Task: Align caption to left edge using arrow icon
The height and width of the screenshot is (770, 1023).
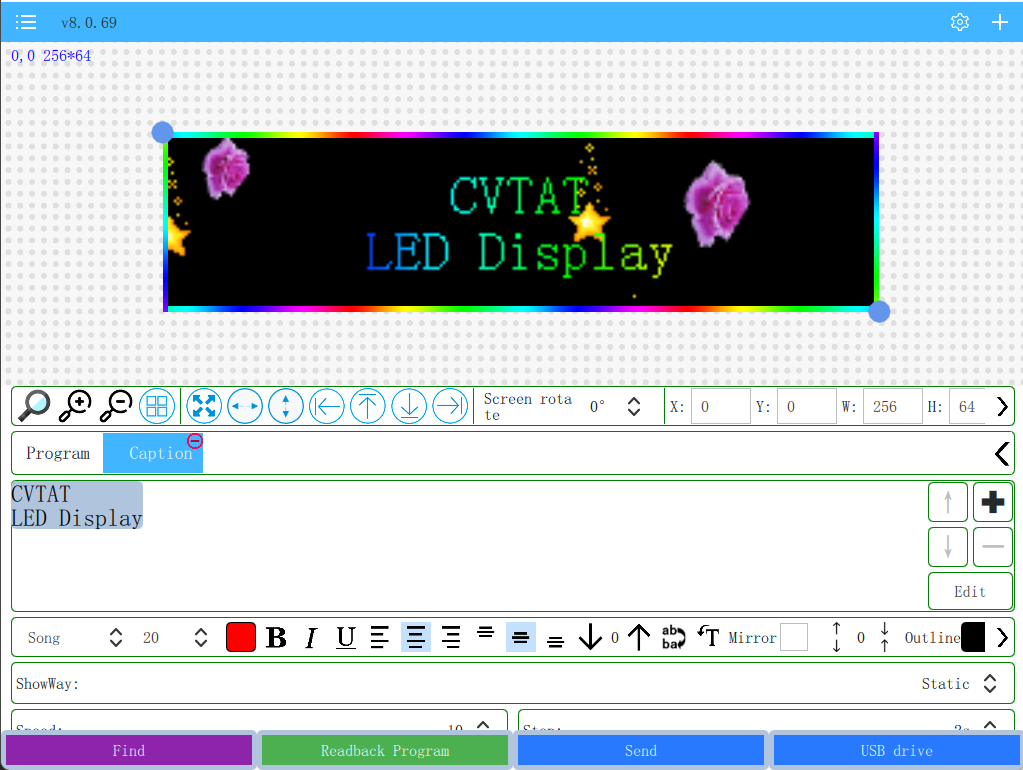Action: tap(327, 406)
